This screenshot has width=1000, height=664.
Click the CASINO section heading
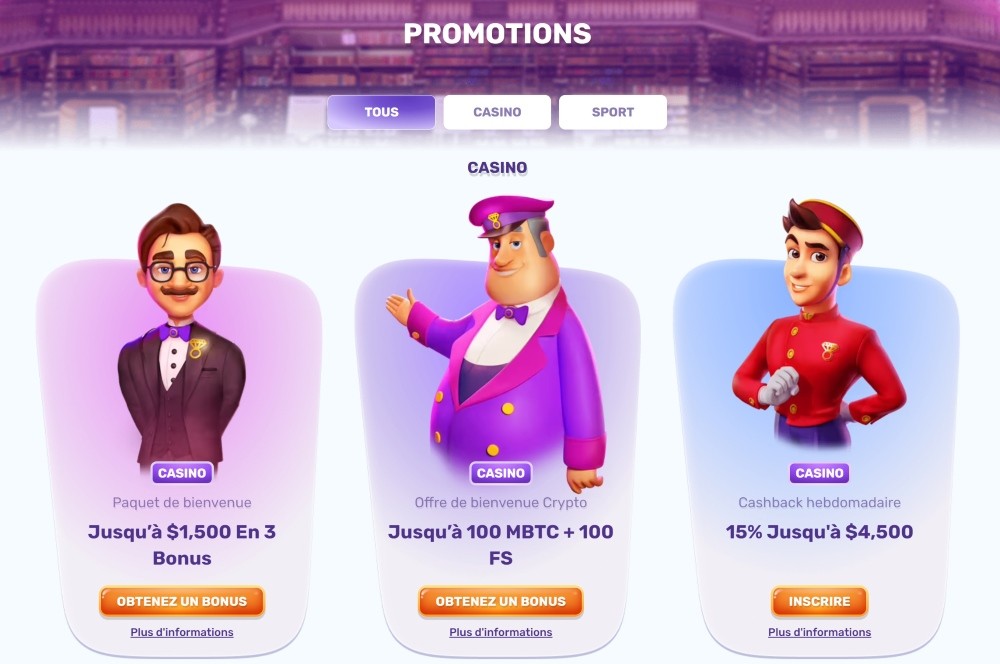[497, 168]
